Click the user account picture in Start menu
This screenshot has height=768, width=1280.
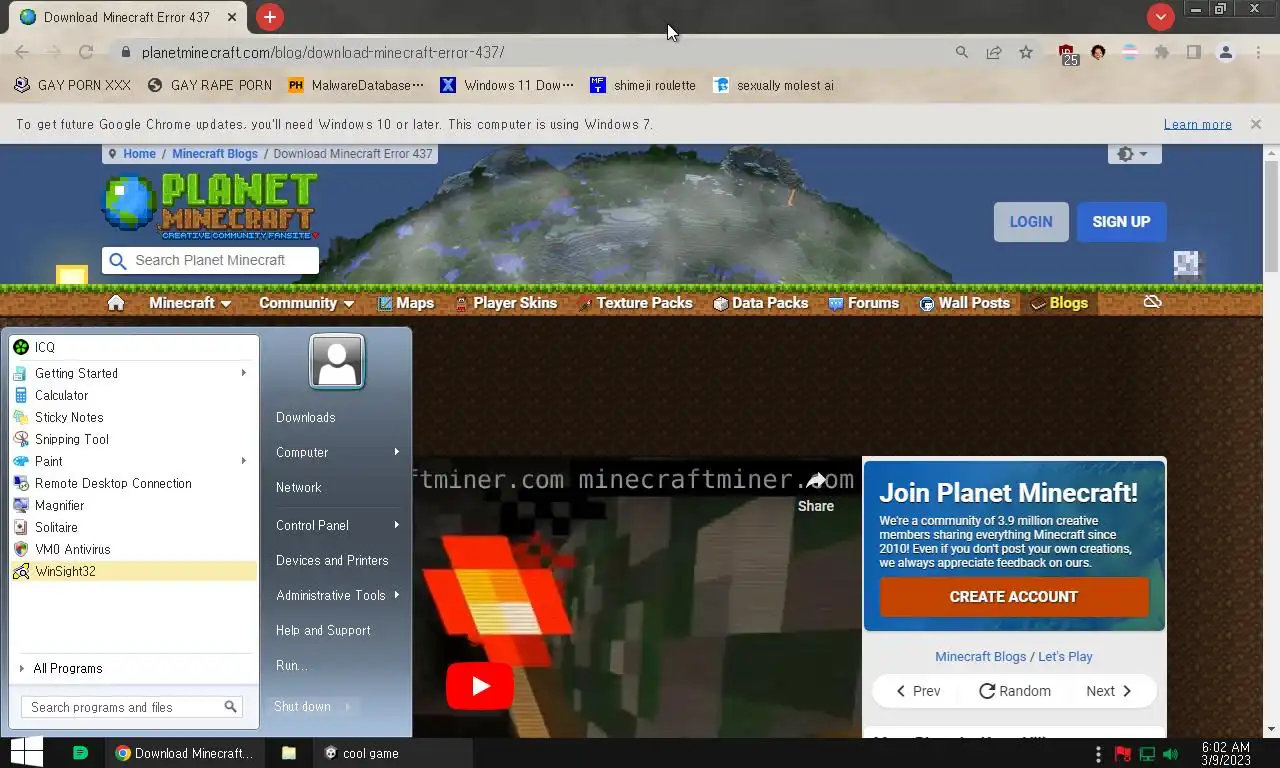coord(337,361)
